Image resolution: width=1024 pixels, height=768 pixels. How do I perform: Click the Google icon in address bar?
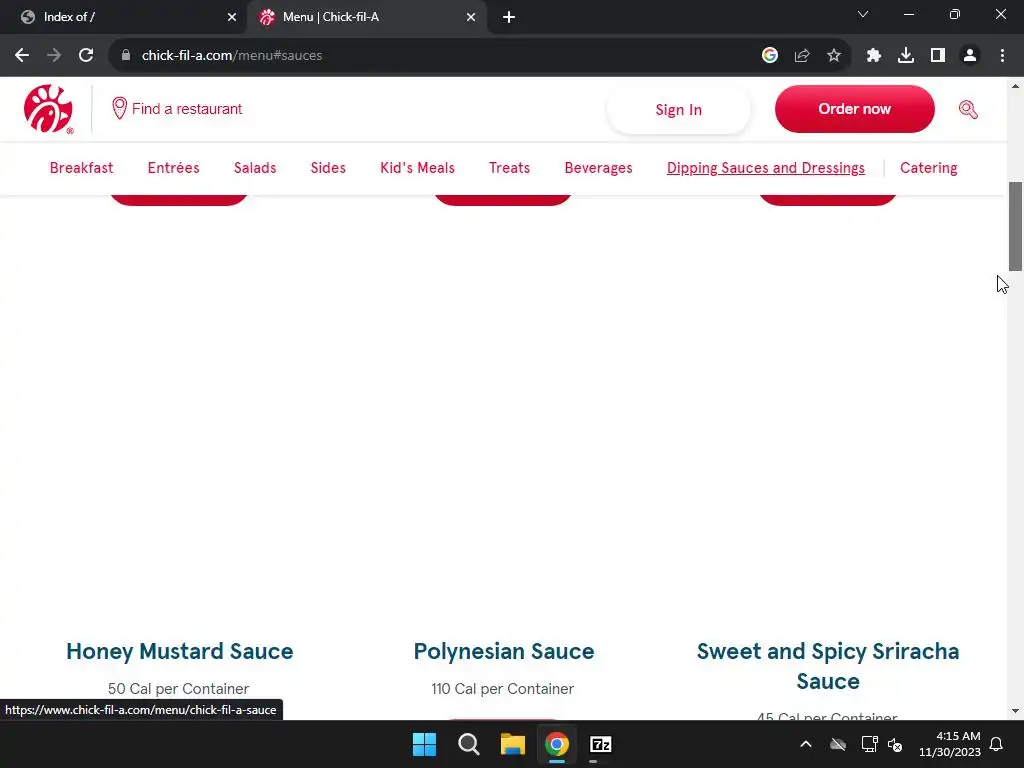769,56
